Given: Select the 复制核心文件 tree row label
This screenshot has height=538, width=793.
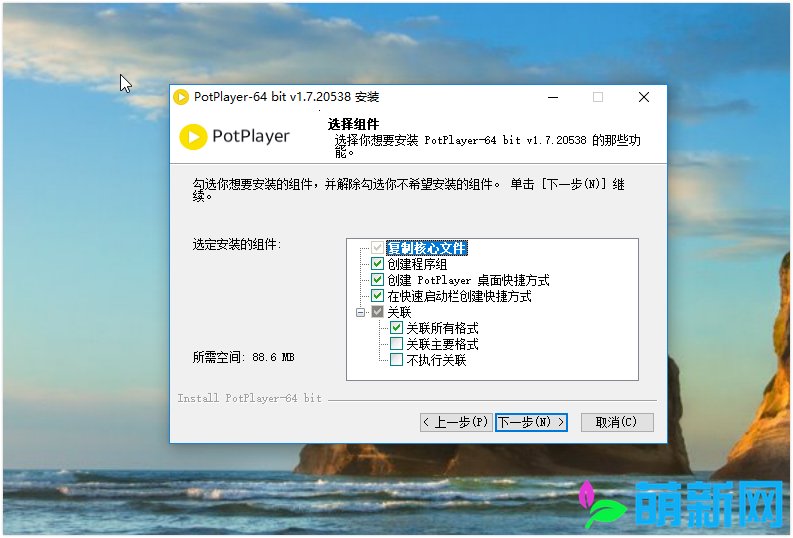Looking at the screenshot, I should (427, 248).
